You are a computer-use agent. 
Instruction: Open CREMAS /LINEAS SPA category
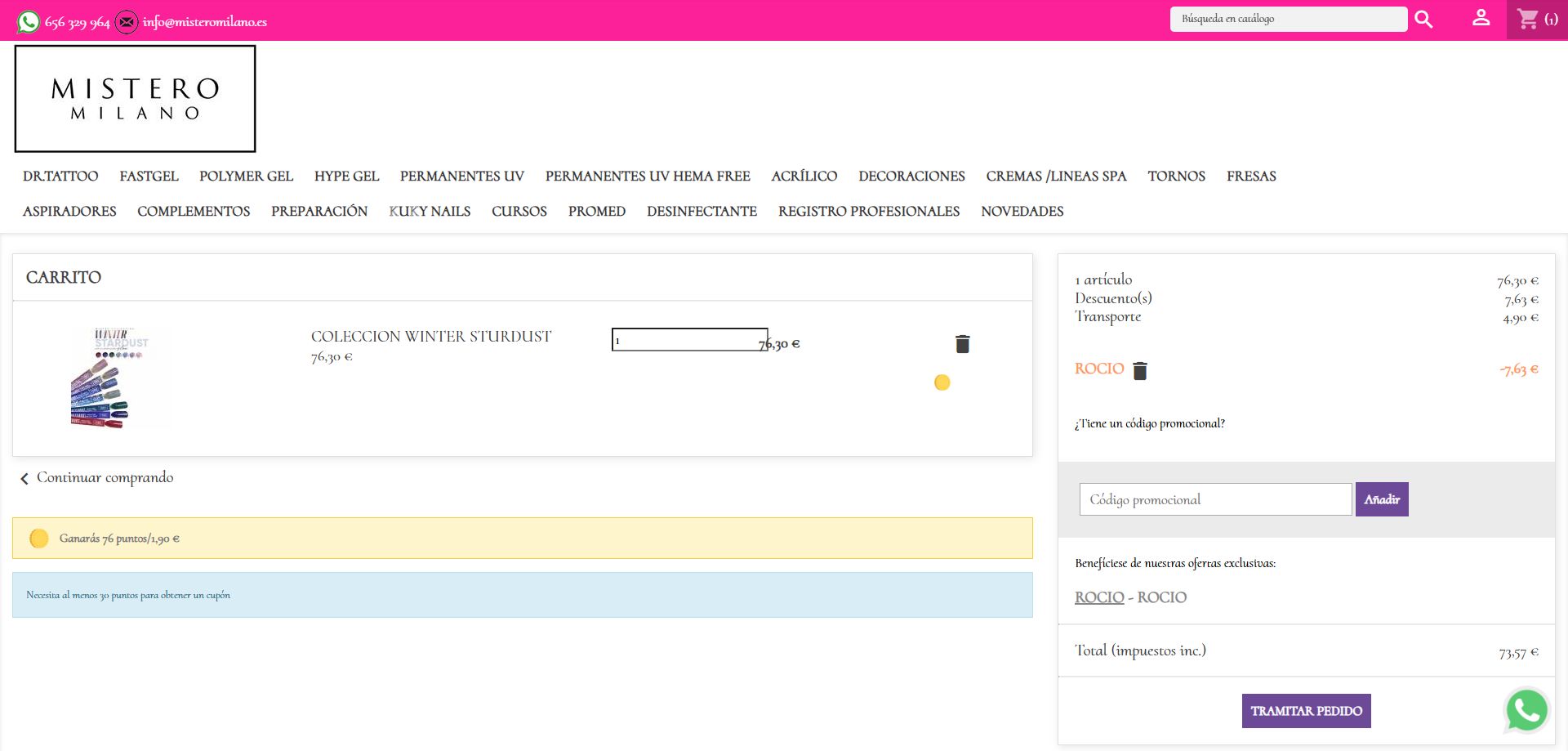(1056, 177)
